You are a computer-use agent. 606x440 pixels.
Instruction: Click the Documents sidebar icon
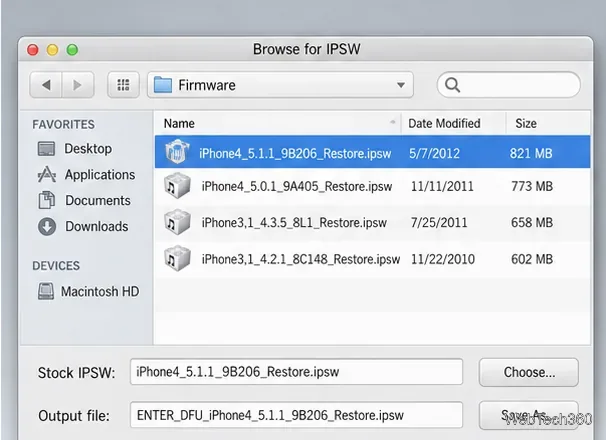point(47,200)
